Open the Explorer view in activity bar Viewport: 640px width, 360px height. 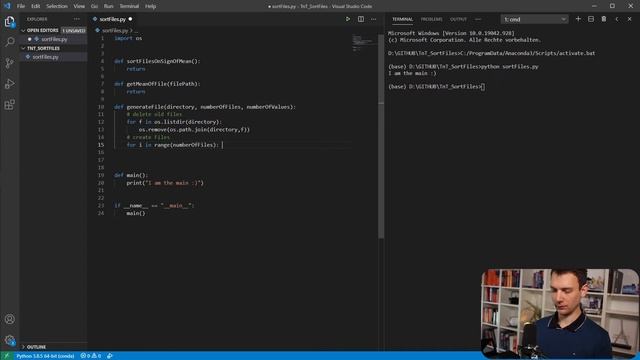tap(9, 22)
